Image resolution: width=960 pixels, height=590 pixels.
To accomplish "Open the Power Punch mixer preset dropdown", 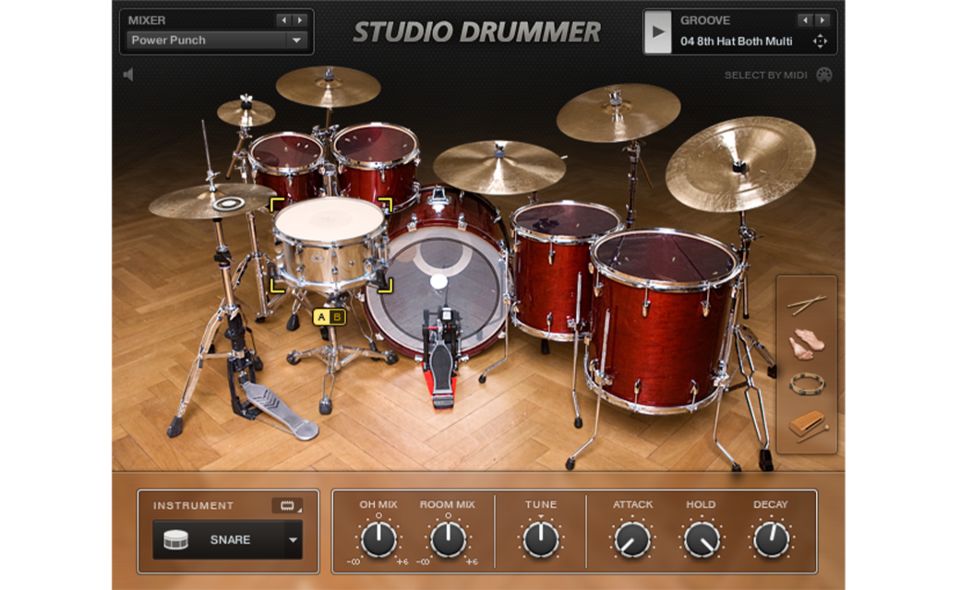I will pos(296,41).
